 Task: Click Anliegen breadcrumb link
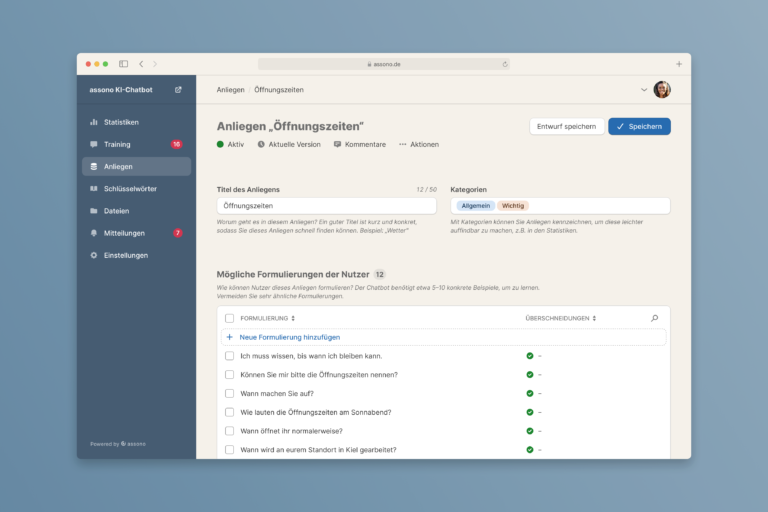click(230, 90)
